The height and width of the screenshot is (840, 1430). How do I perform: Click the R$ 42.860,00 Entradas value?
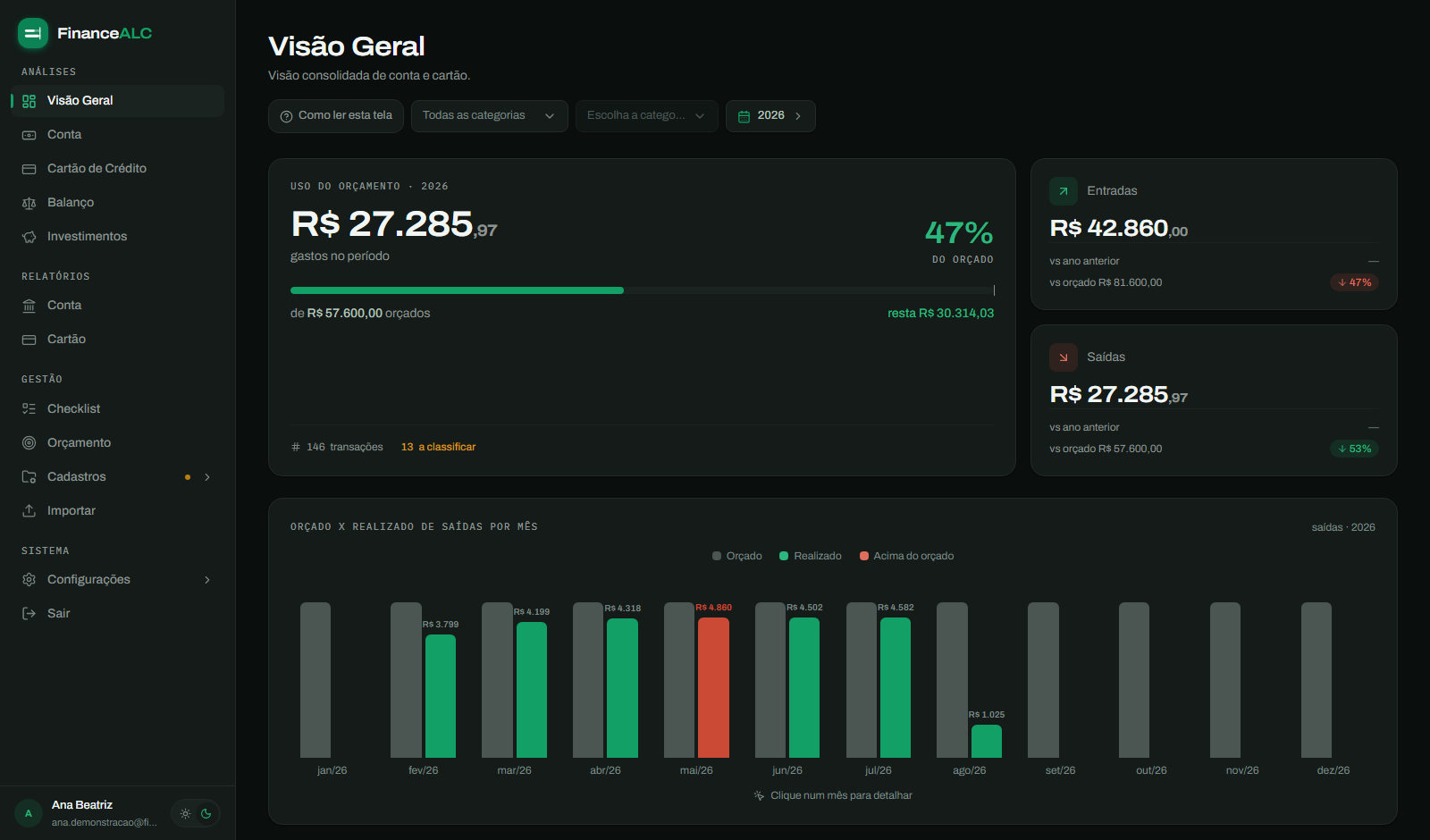pyautogui.click(x=1119, y=229)
